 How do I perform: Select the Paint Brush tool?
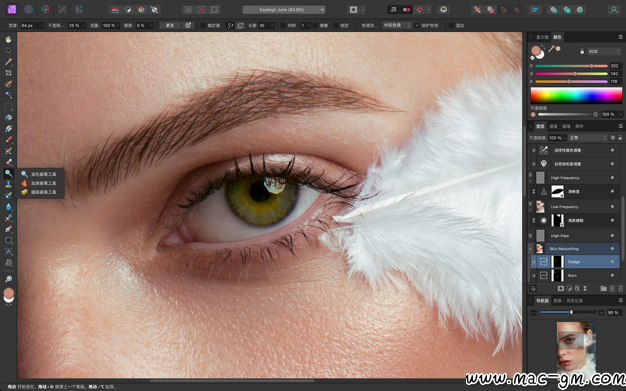8,140
